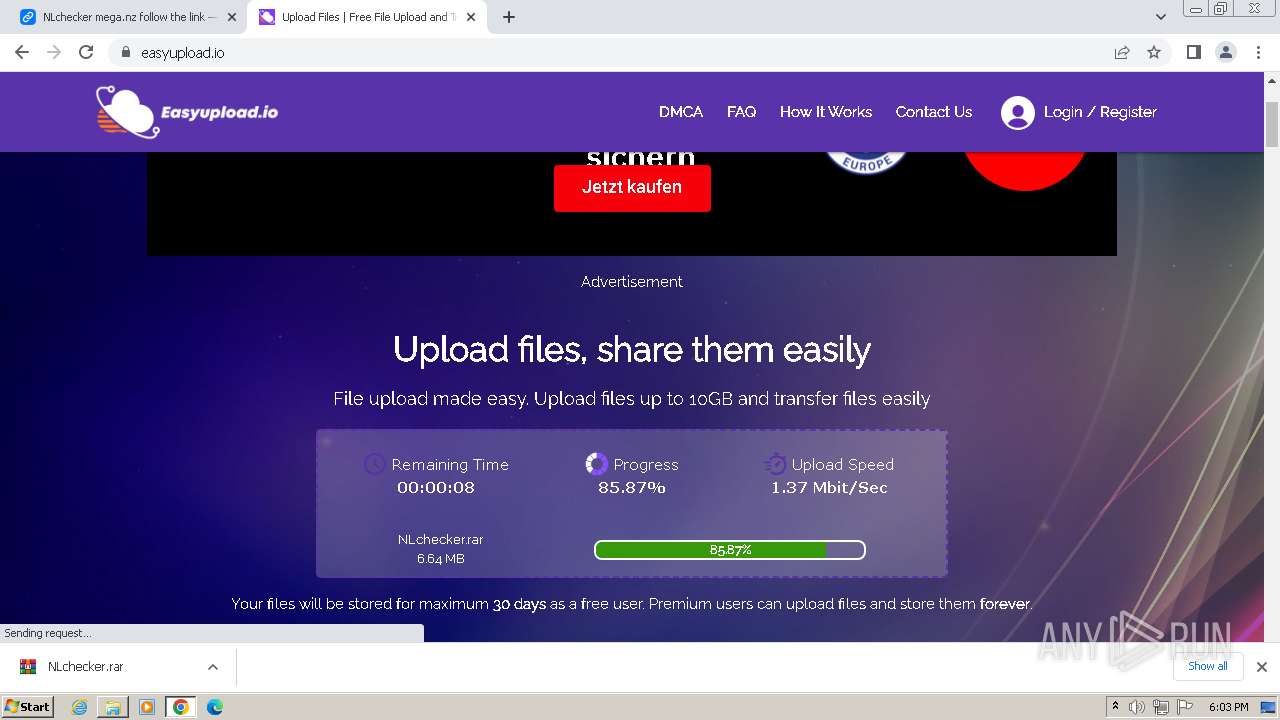The height and width of the screenshot is (720, 1280).
Task: Click Show all downloads
Action: click(1208, 666)
